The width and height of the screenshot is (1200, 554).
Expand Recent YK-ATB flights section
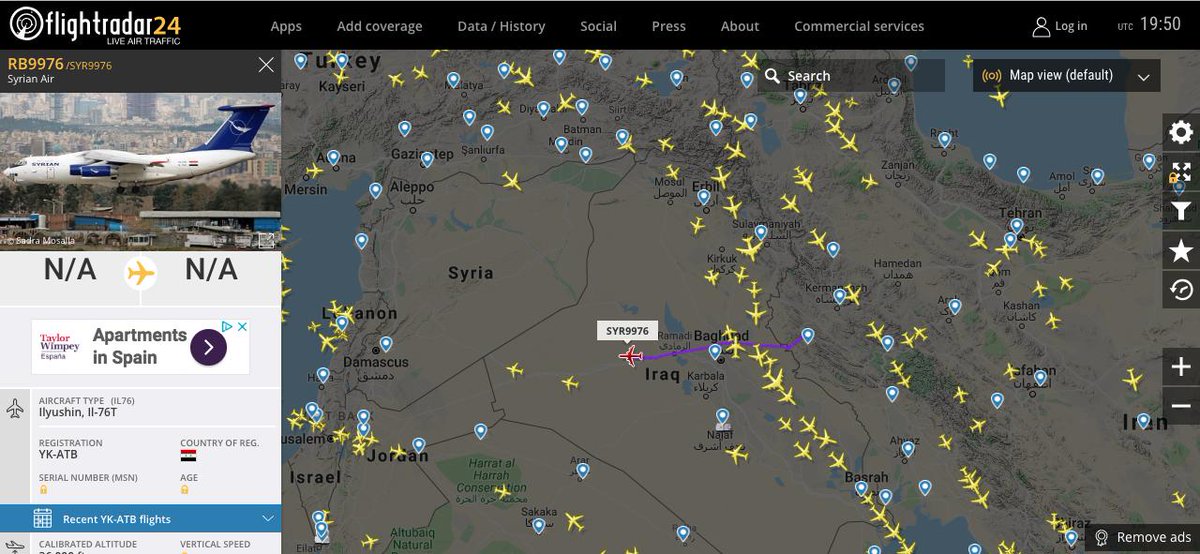pos(140,519)
